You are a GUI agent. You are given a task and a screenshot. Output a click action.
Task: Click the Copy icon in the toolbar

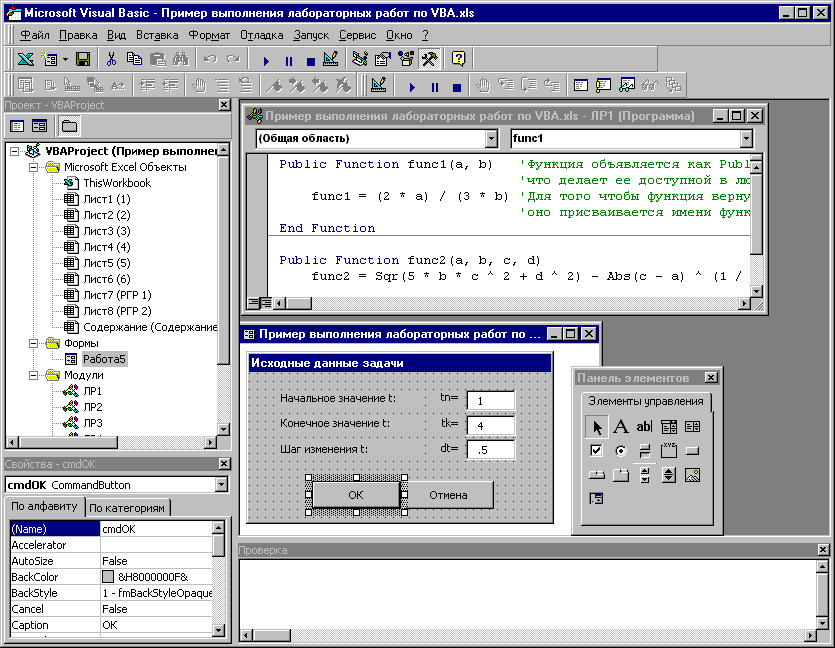pyautogui.click(x=134, y=59)
